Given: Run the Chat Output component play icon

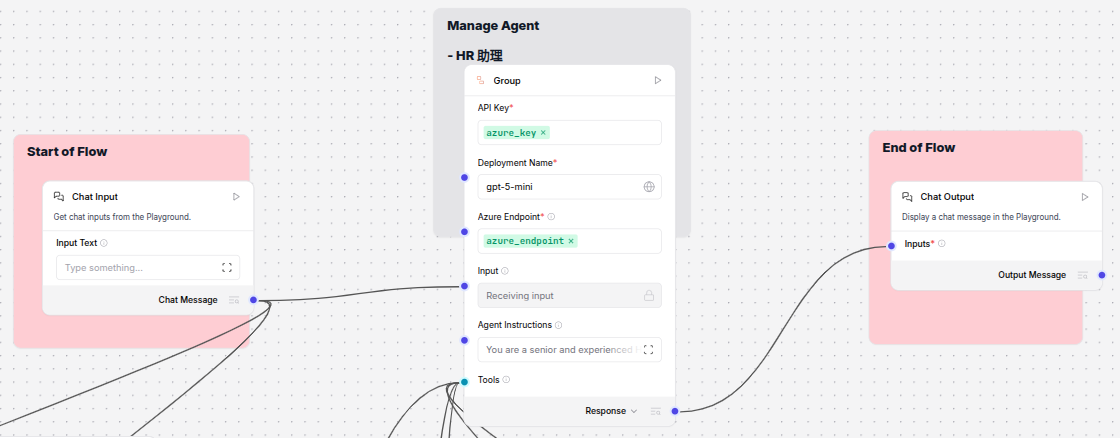Looking at the screenshot, I should [x=1085, y=196].
